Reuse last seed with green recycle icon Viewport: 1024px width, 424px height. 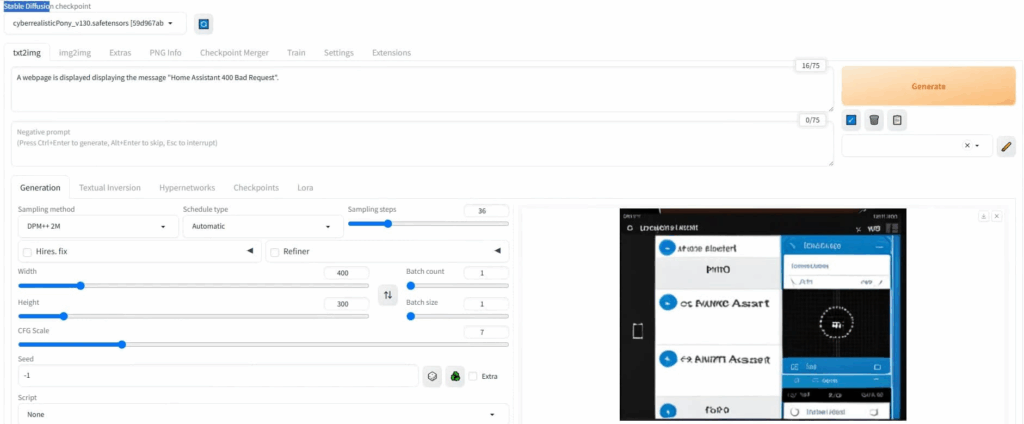click(x=454, y=376)
